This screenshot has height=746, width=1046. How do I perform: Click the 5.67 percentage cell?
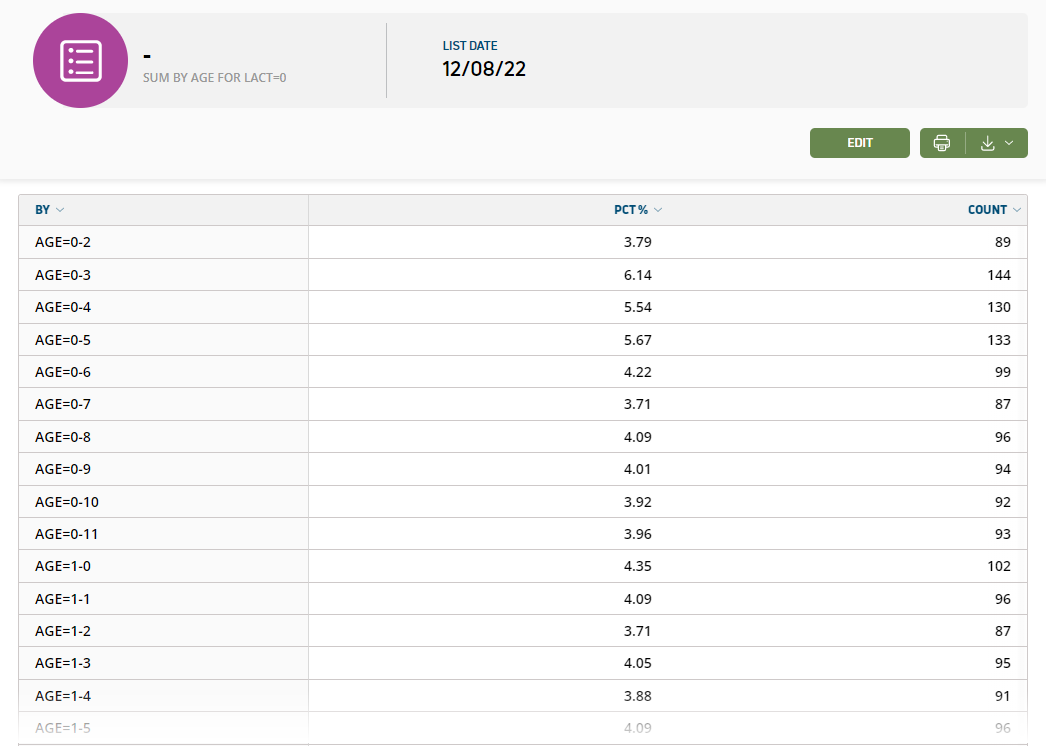(x=637, y=340)
